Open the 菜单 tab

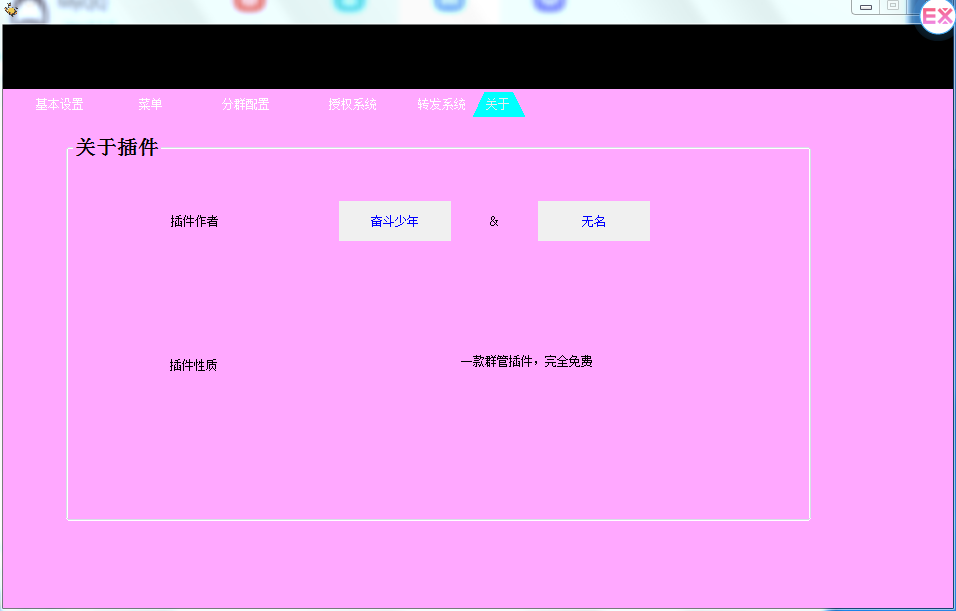(150, 103)
